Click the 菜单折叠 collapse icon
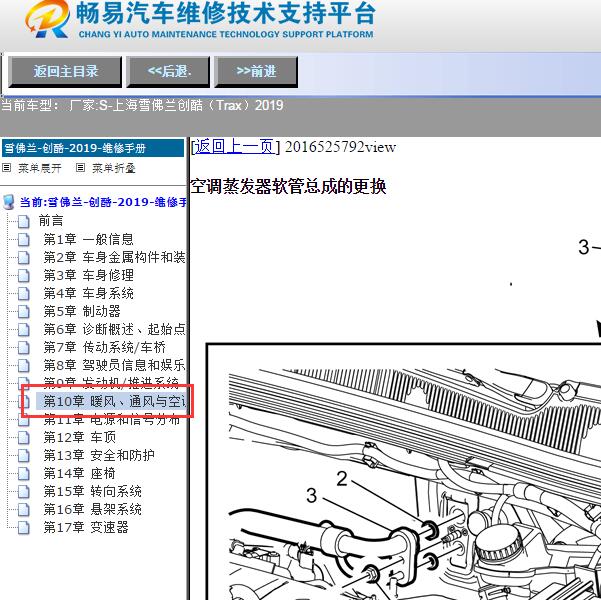Viewport: 601px width, 600px height. pyautogui.click(x=80, y=168)
